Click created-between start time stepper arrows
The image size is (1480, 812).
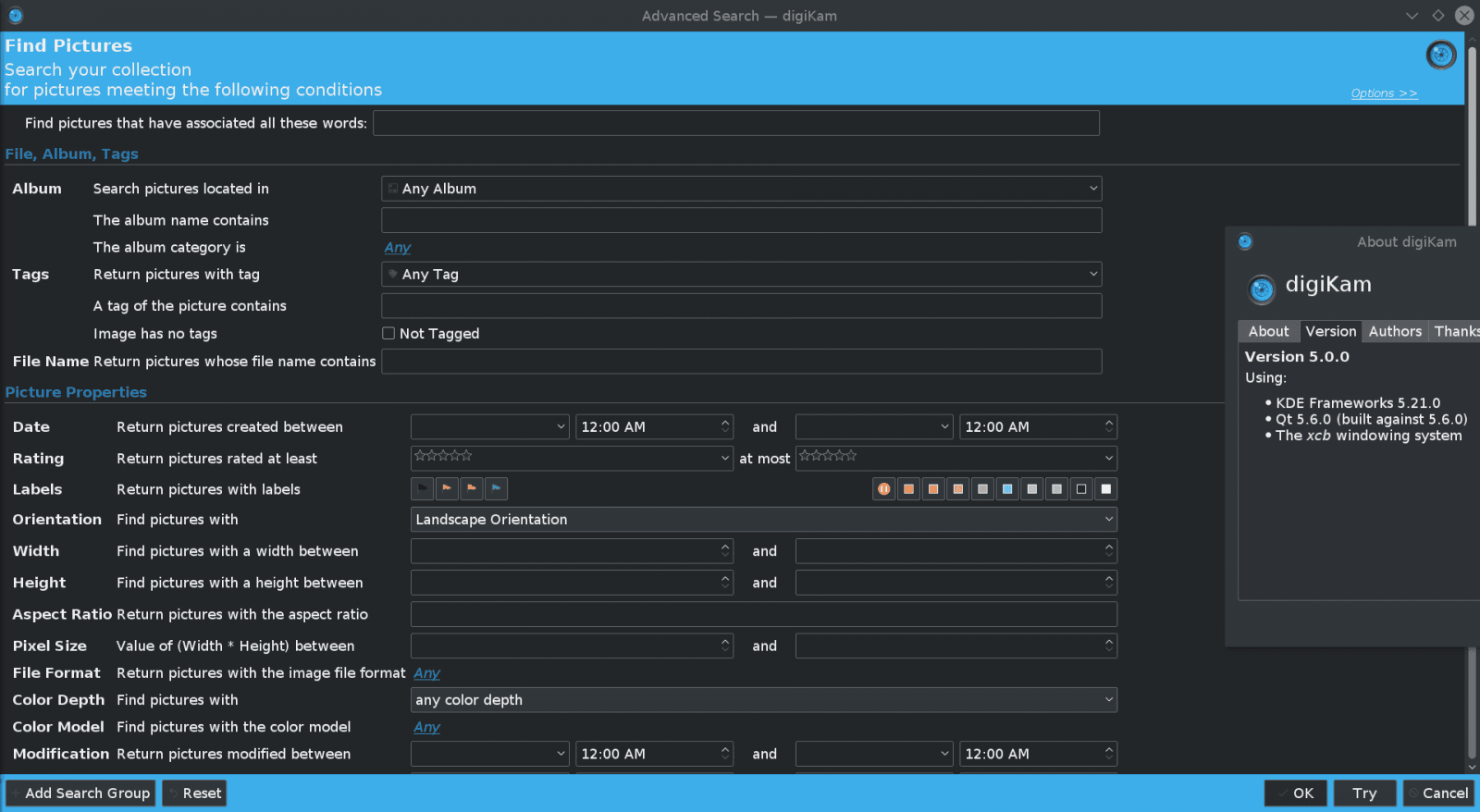point(725,426)
